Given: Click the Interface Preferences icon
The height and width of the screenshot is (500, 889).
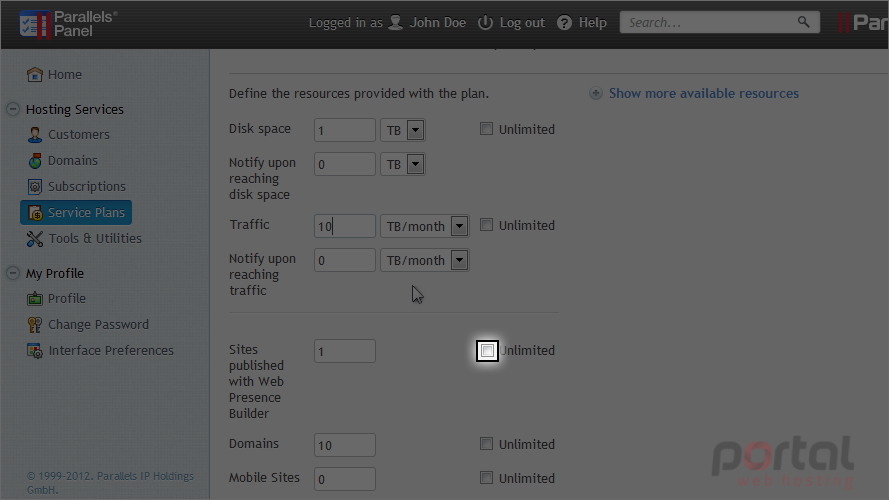Looking at the screenshot, I should tap(35, 351).
